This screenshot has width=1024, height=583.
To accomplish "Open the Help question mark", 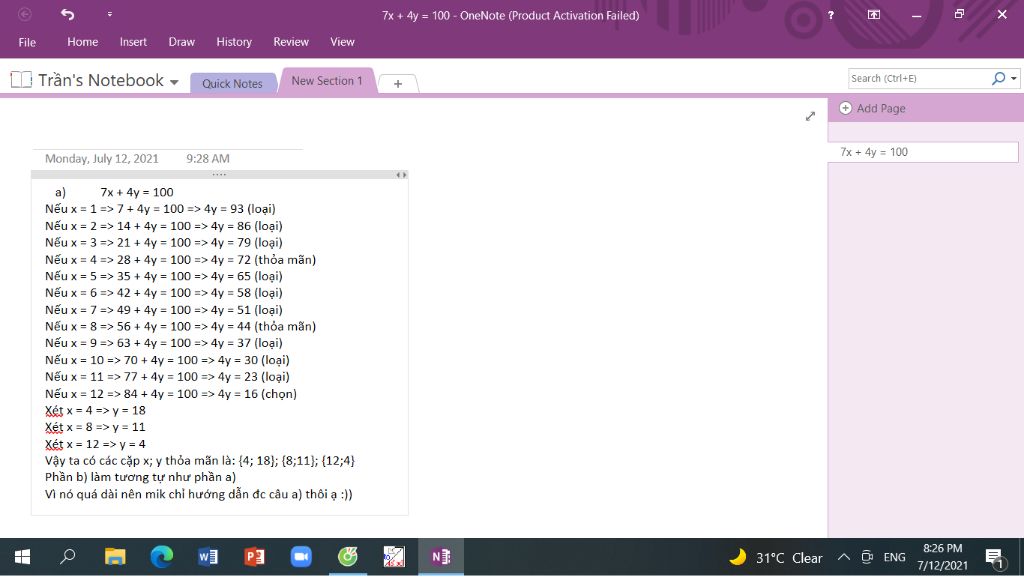I will tap(831, 14).
